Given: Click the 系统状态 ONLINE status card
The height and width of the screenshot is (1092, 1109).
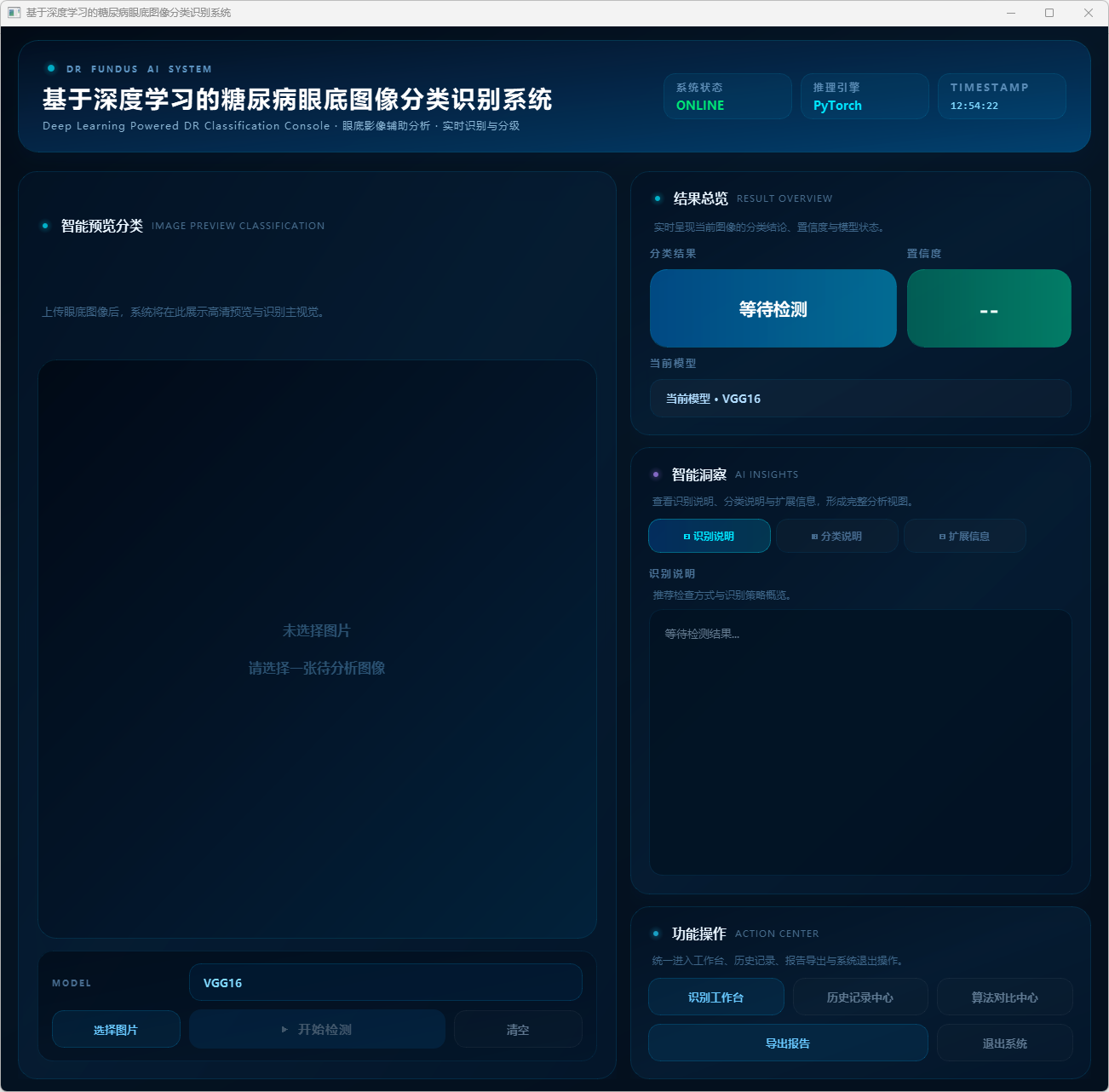Looking at the screenshot, I should 727,96.
